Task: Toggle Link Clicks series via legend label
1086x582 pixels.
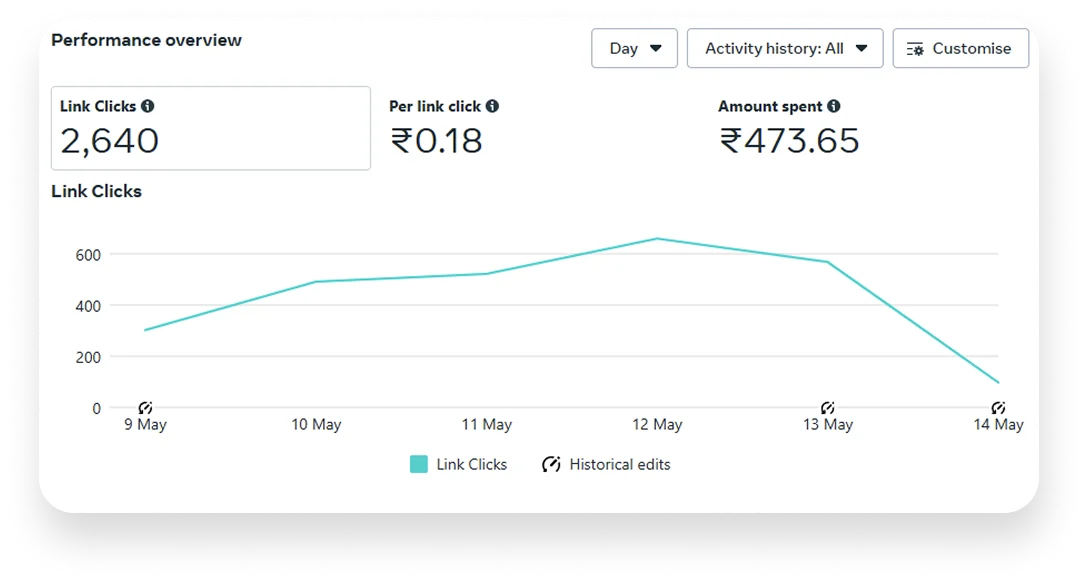Action: coord(471,464)
